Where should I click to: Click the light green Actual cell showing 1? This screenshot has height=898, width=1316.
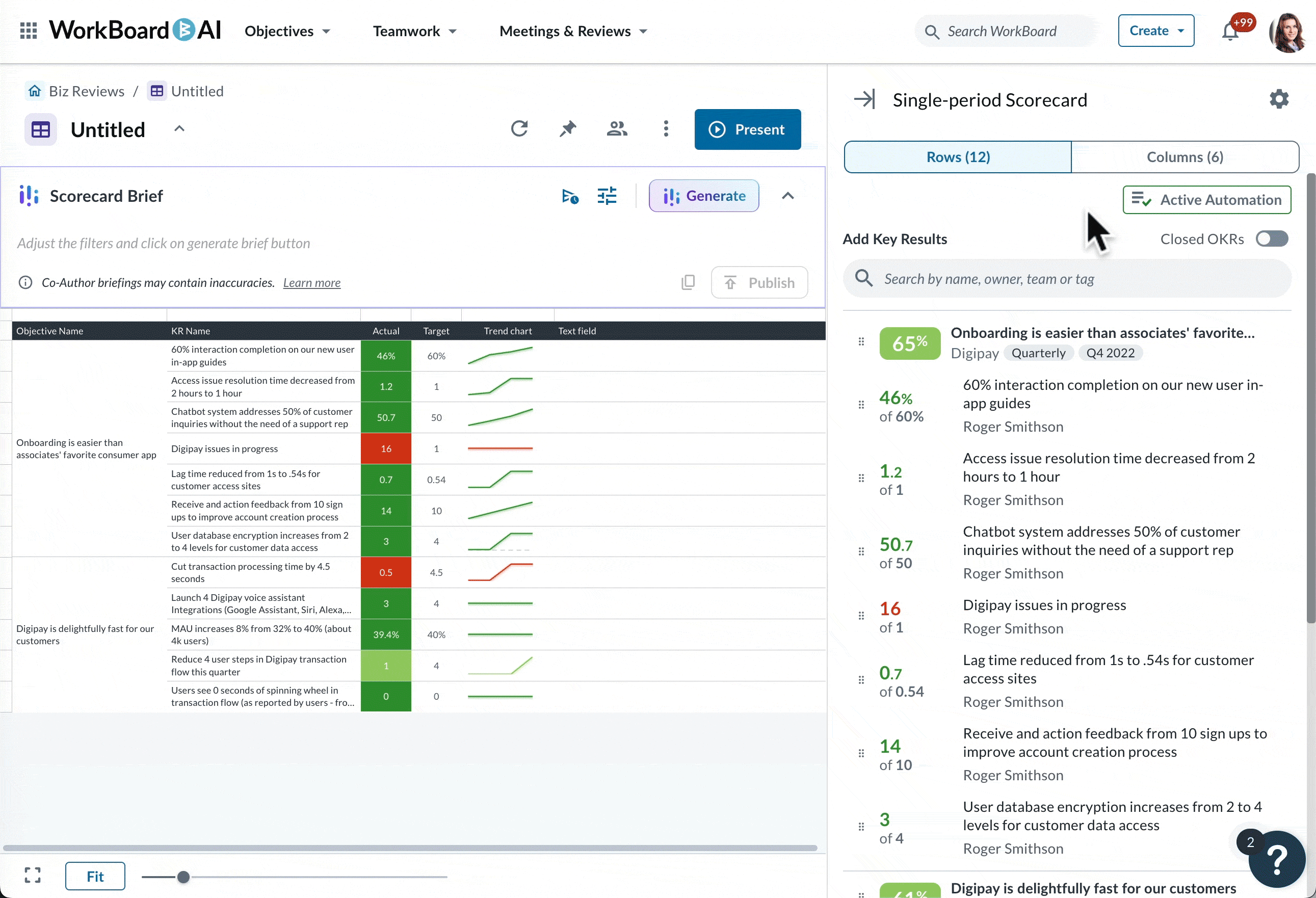click(x=386, y=665)
